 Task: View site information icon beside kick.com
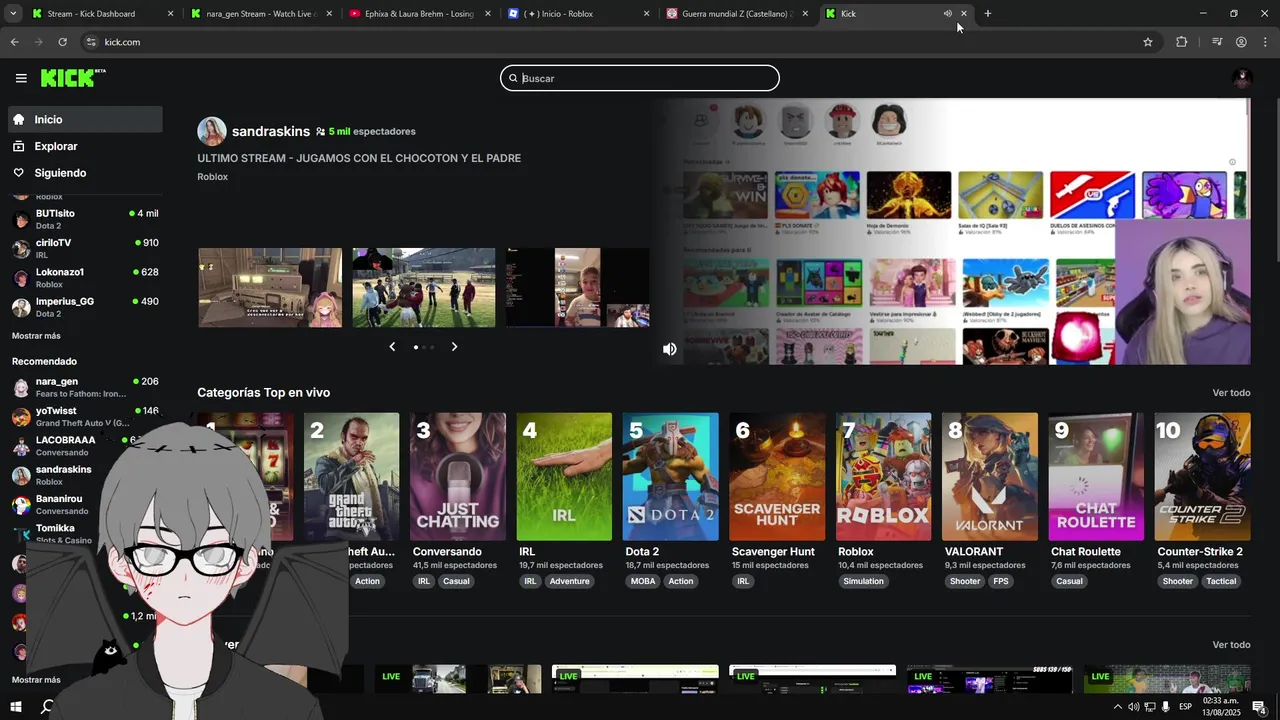91,42
